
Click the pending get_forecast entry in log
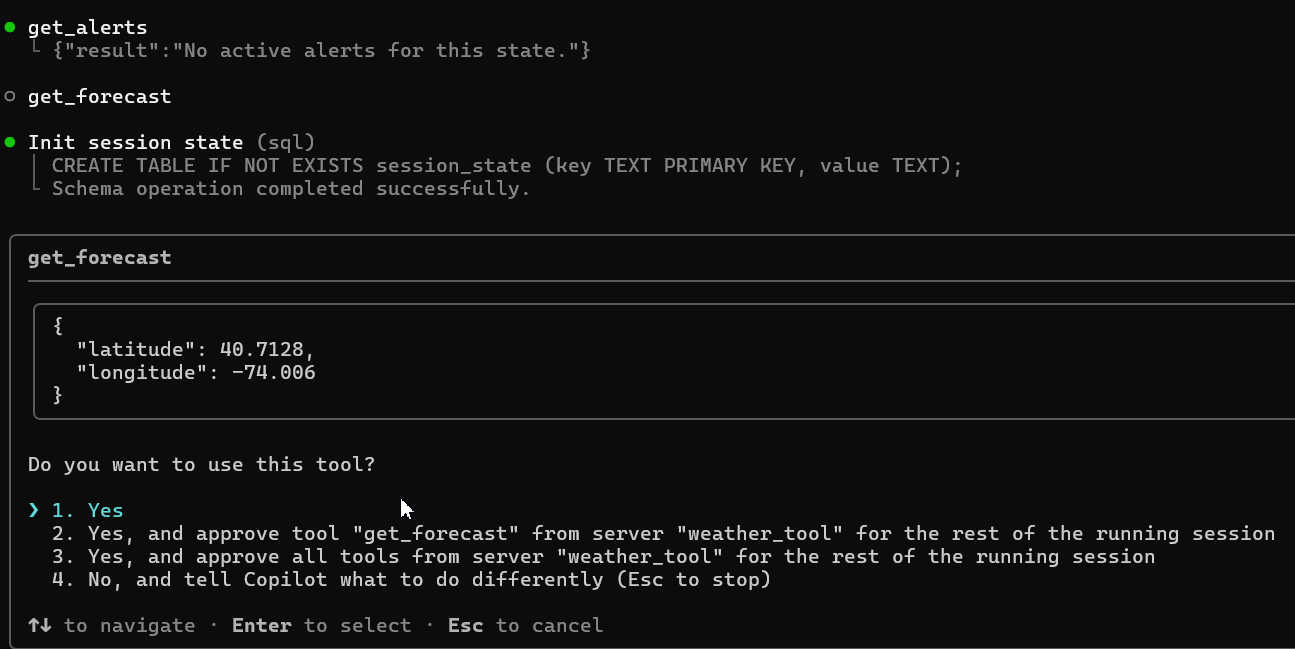pos(99,96)
